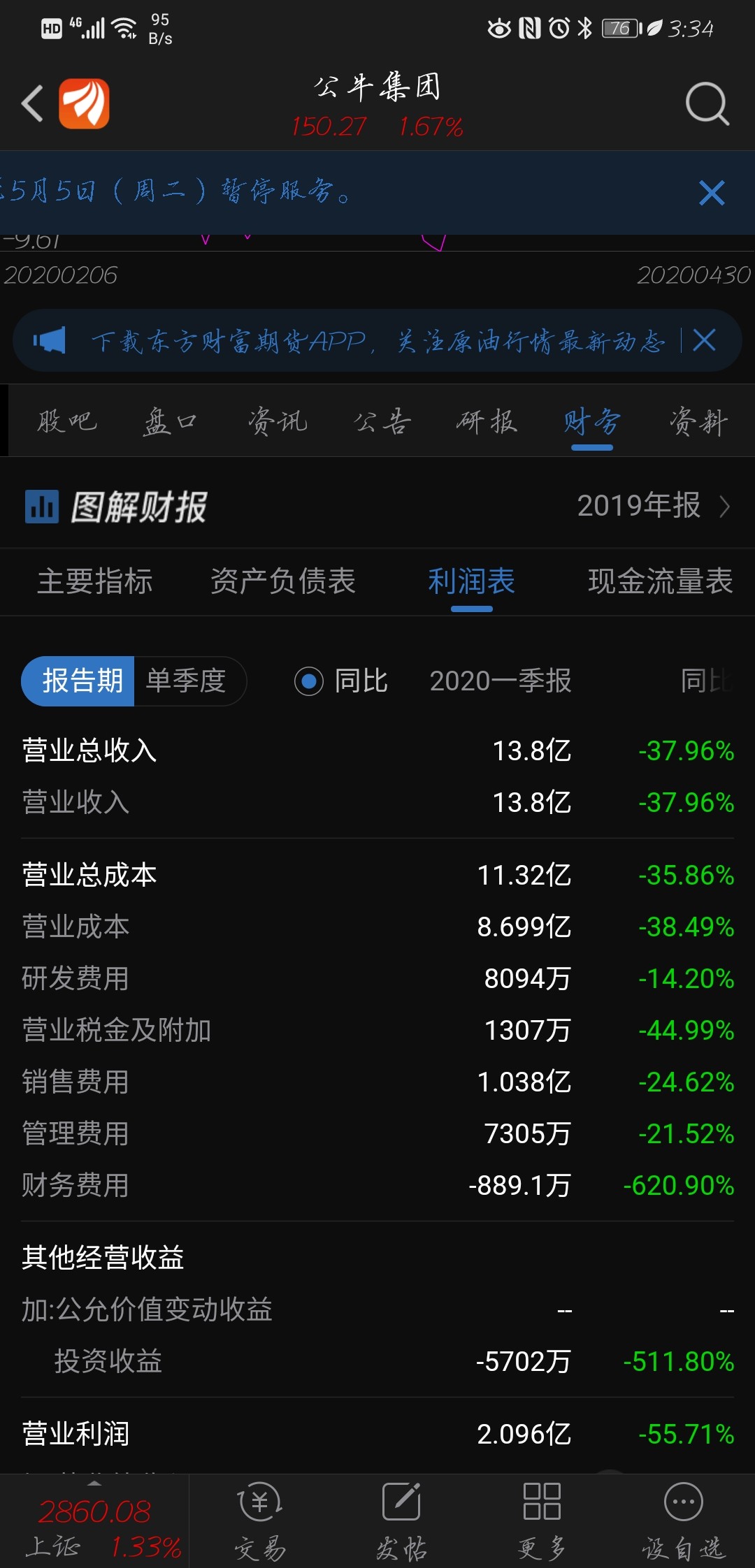Viewport: 755px width, 1568px height.
Task: Tap the 投资收益 value -5702万
Action: coord(524,1361)
